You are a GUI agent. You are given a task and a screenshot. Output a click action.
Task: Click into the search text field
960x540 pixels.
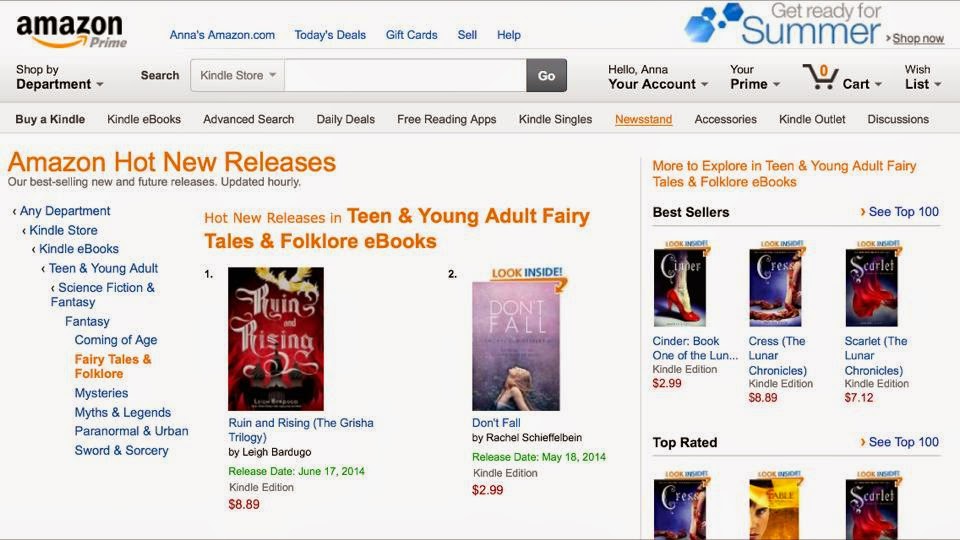[405, 75]
